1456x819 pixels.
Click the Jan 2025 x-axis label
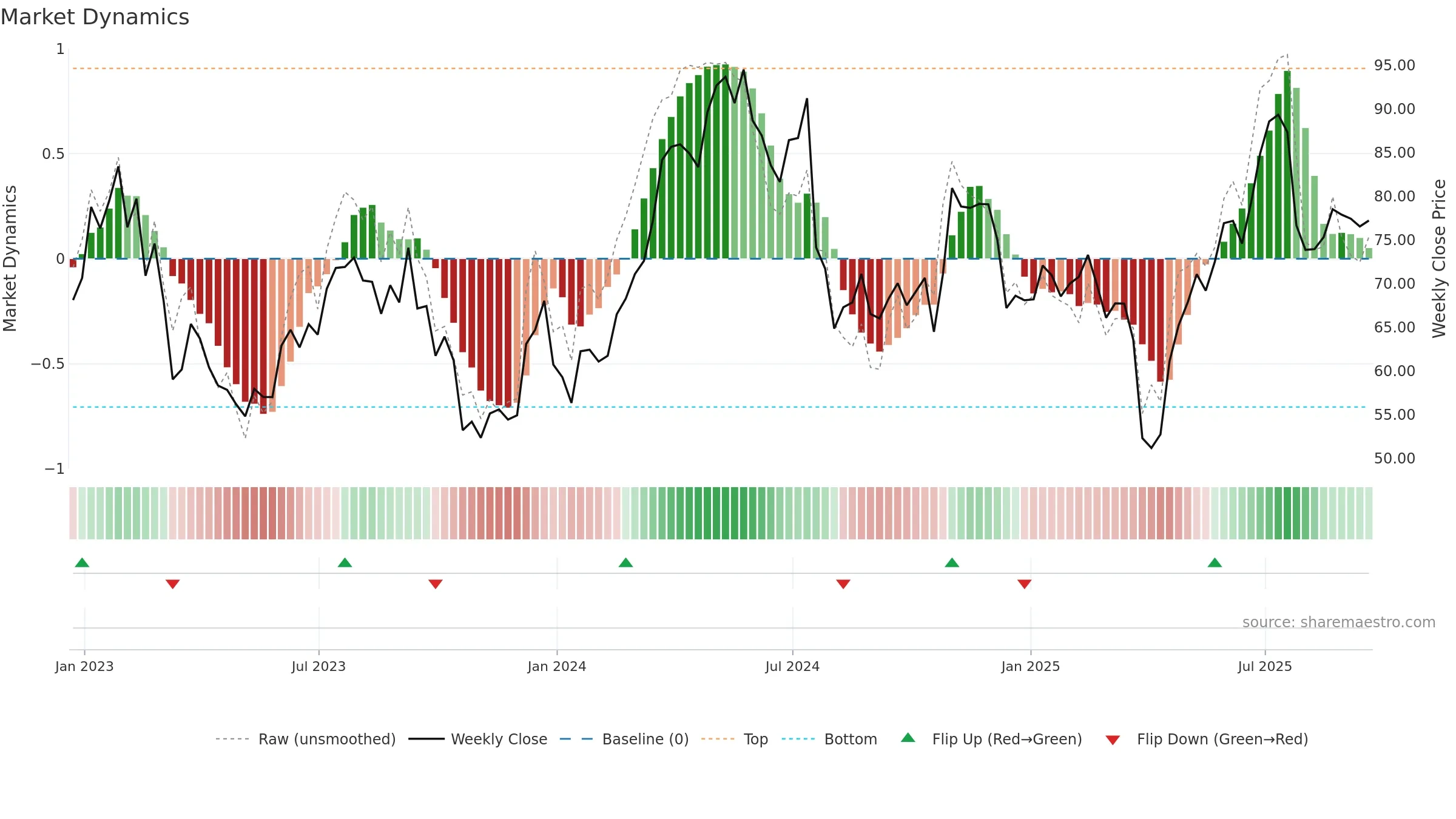pos(1031,666)
